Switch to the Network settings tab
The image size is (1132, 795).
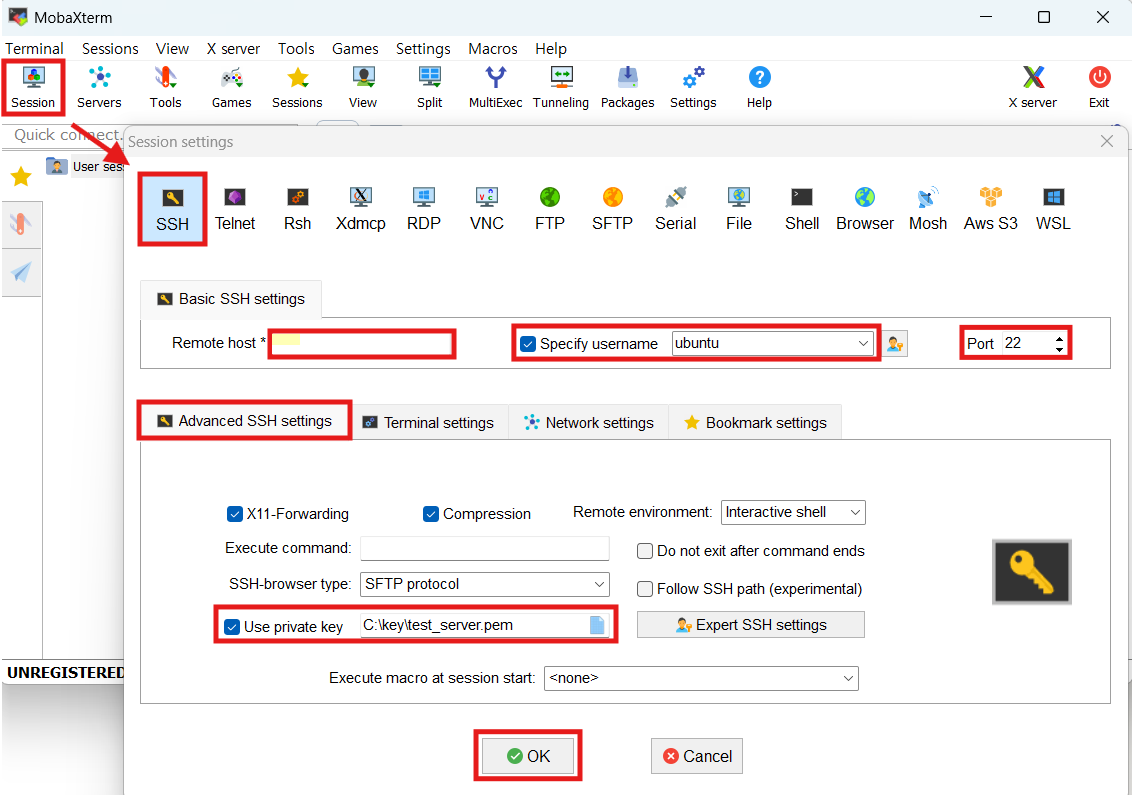pos(589,422)
